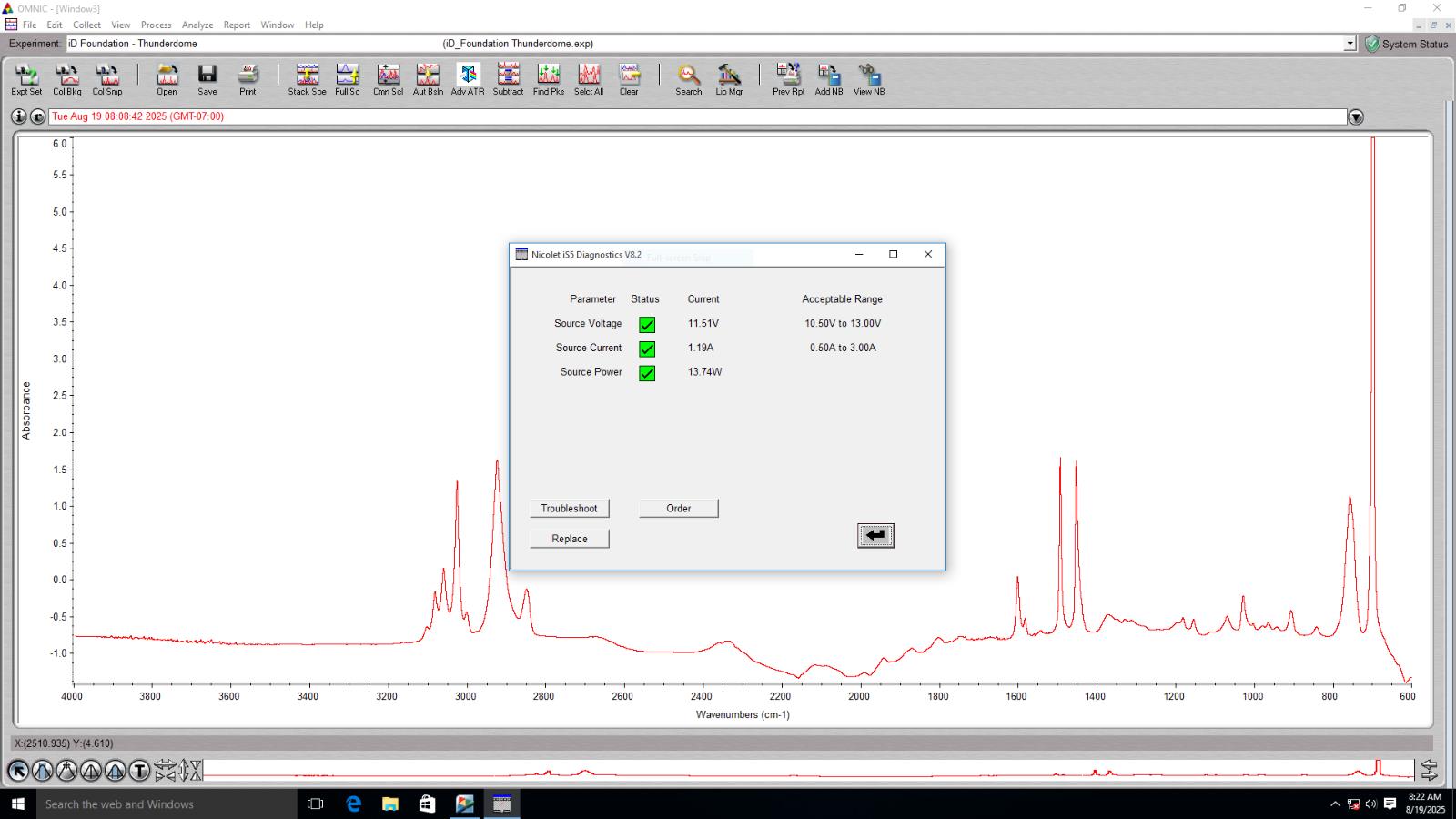Preview report (Prev Rpt)
The width and height of the screenshot is (1456, 819).
[x=788, y=79]
